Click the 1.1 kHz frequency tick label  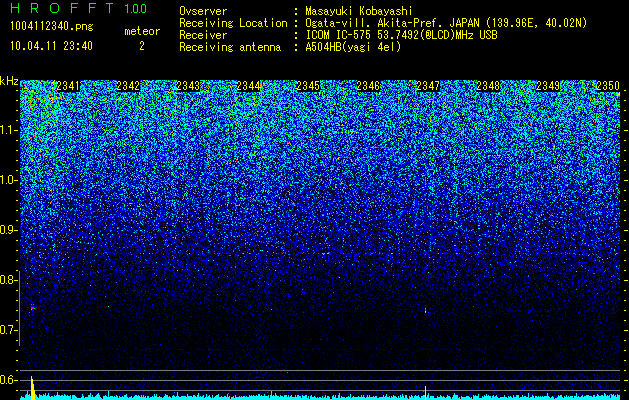(x=8, y=130)
